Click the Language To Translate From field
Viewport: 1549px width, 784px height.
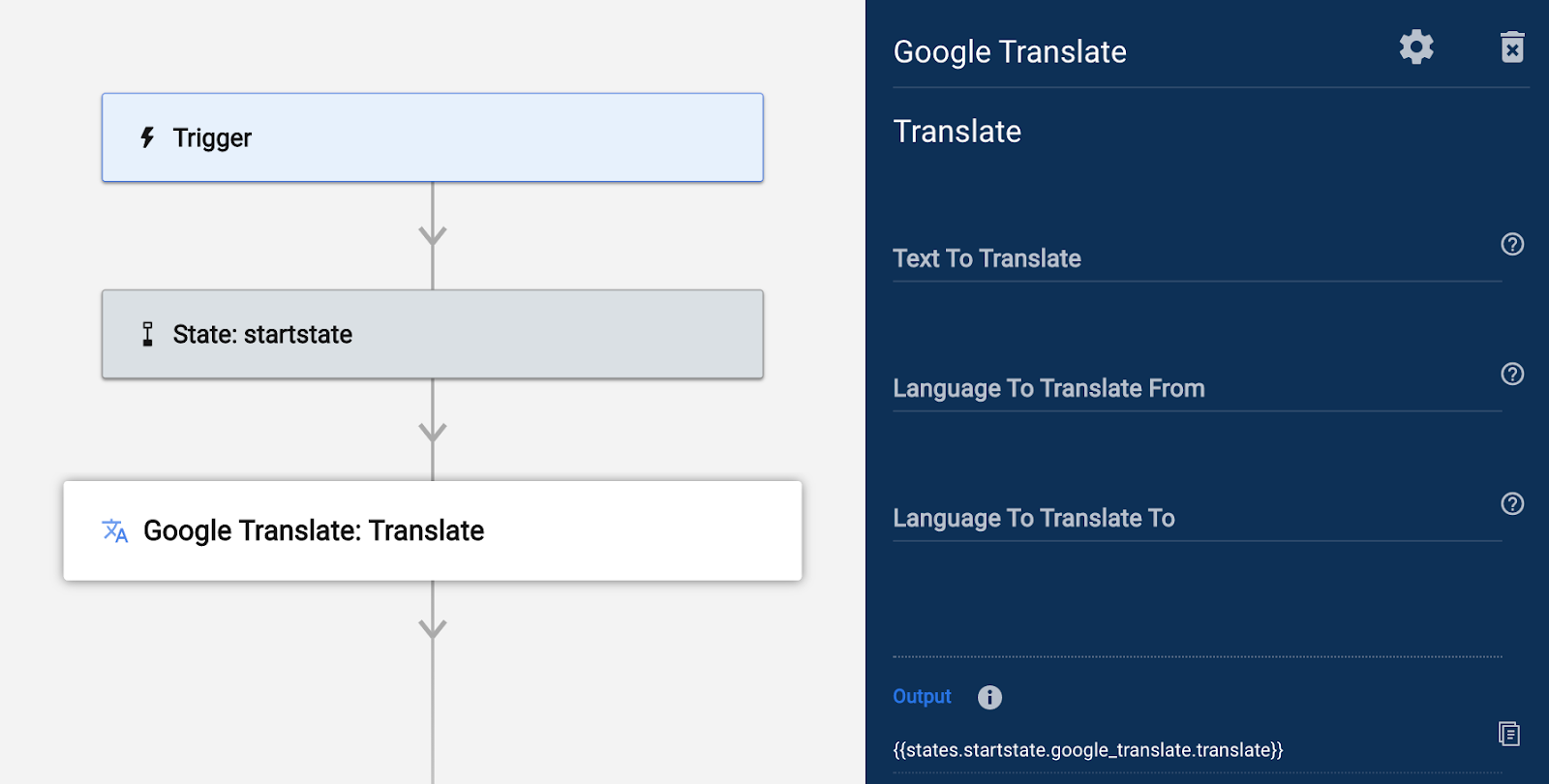coord(1198,388)
